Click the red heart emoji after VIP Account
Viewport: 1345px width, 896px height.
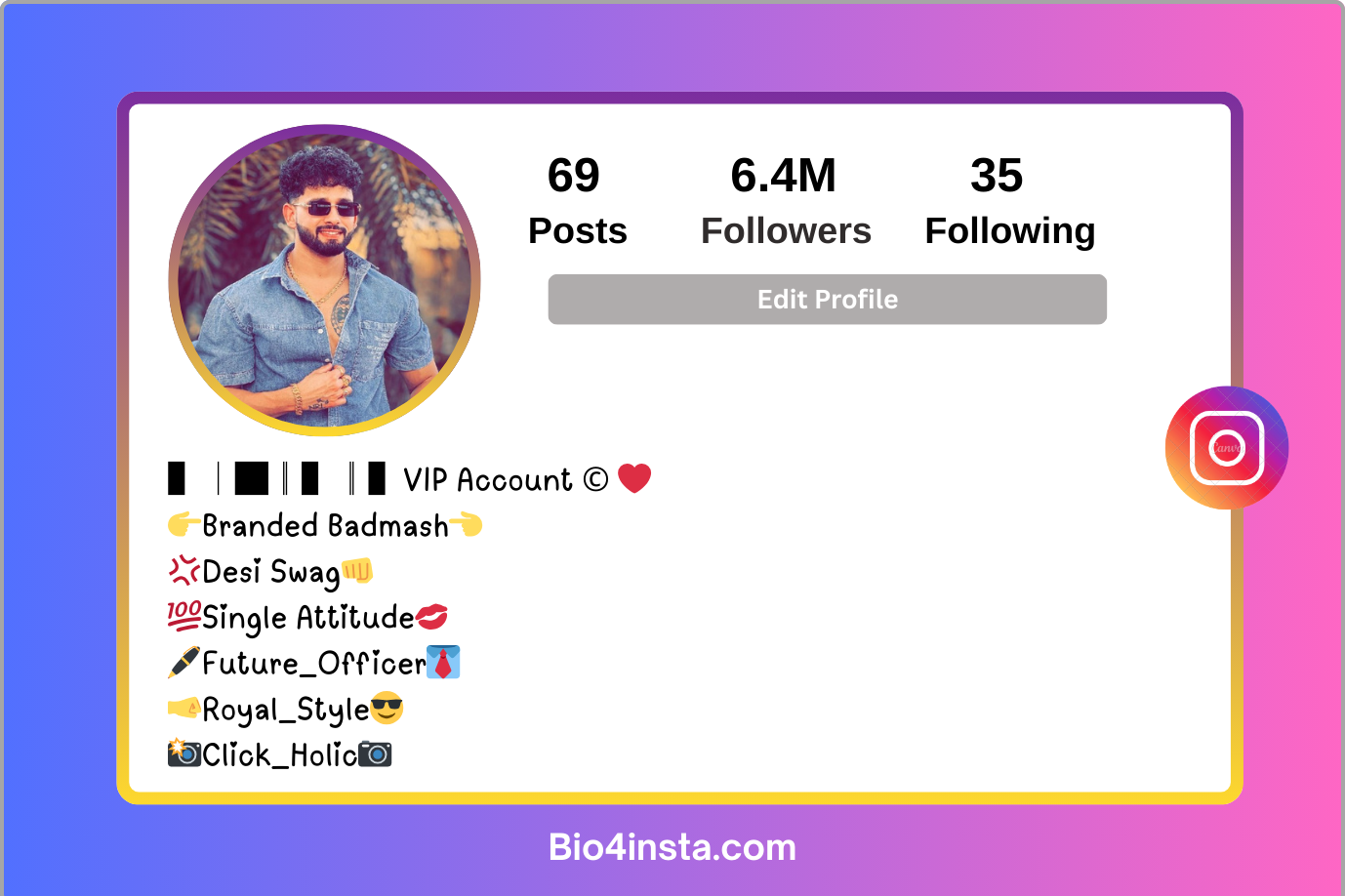tap(634, 478)
